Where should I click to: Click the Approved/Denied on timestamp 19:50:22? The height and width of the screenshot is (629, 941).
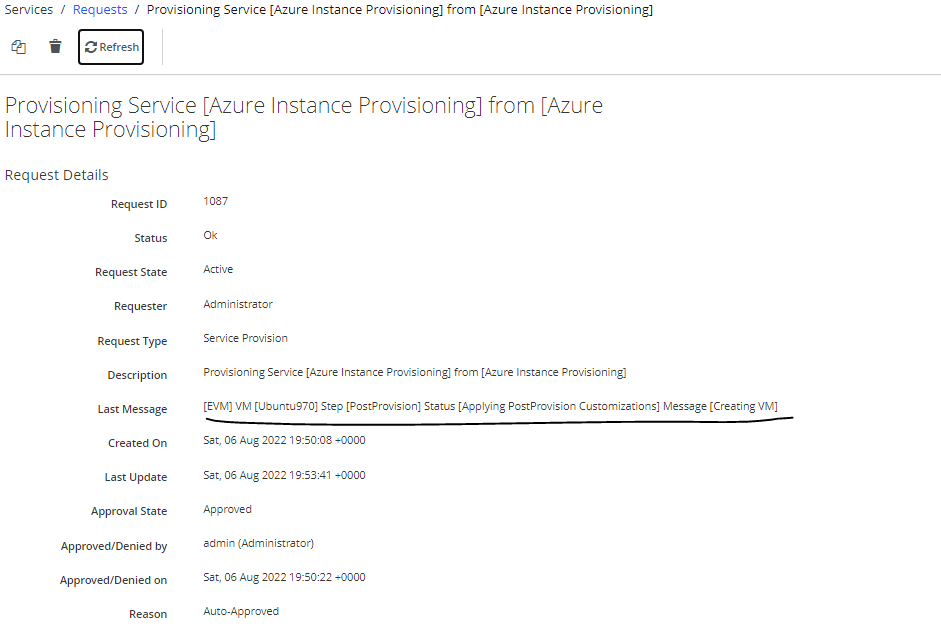284,577
